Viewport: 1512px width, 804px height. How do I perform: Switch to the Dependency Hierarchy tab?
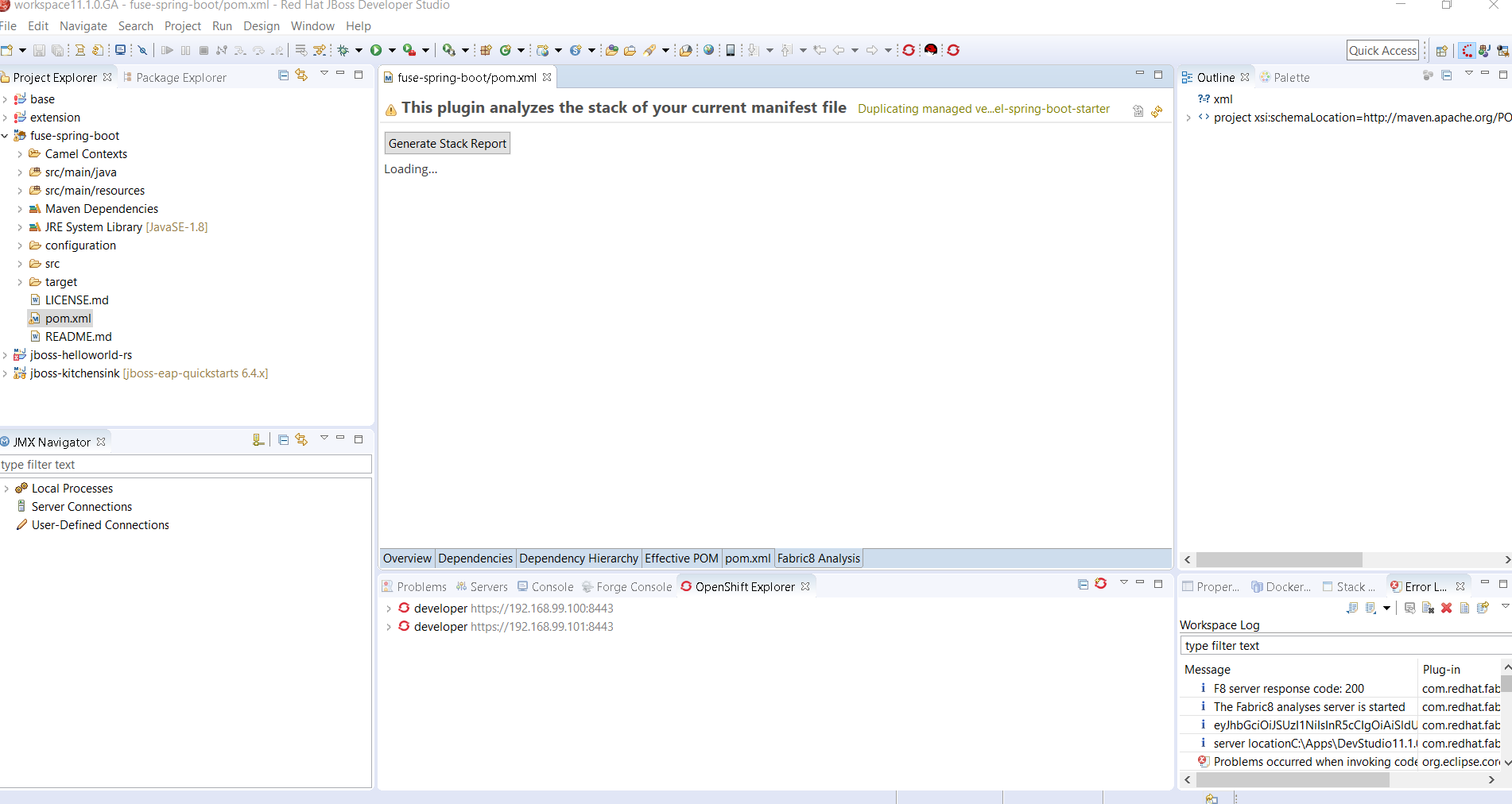coord(579,559)
